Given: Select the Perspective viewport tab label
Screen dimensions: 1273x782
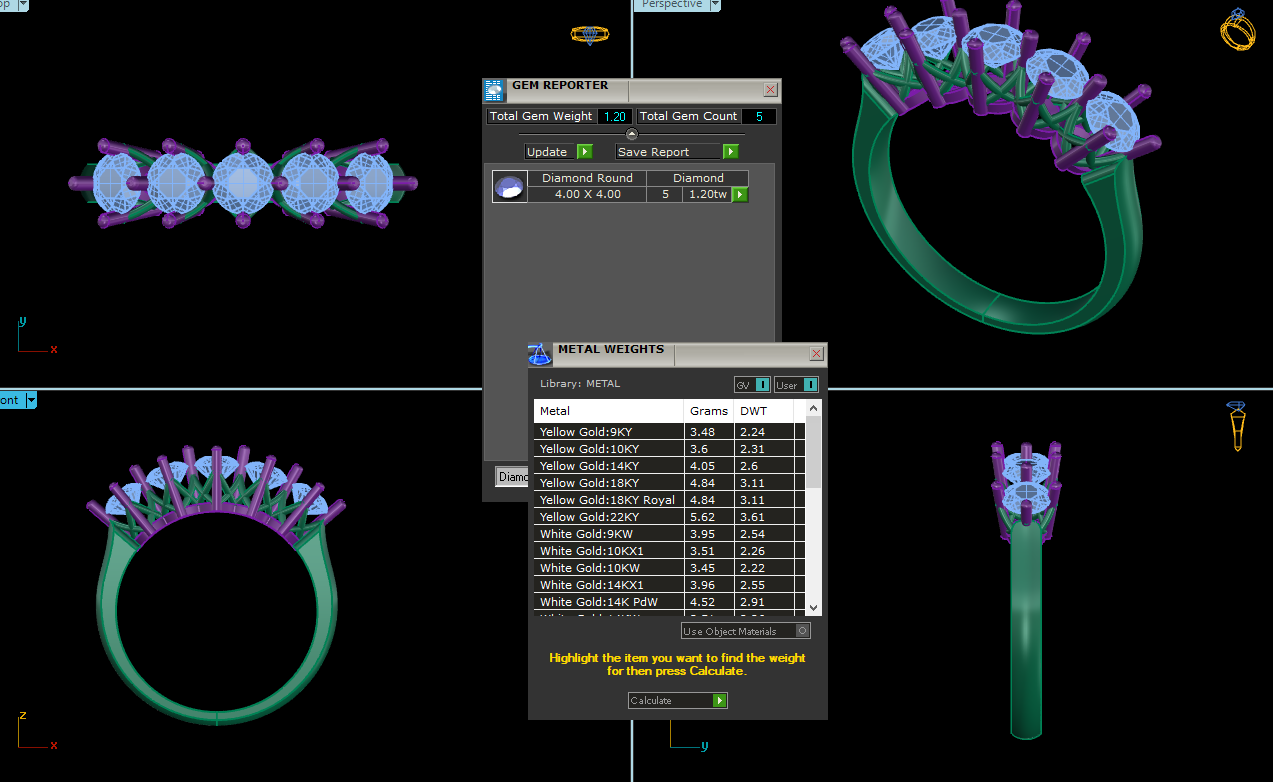Looking at the screenshot, I should click(x=672, y=5).
